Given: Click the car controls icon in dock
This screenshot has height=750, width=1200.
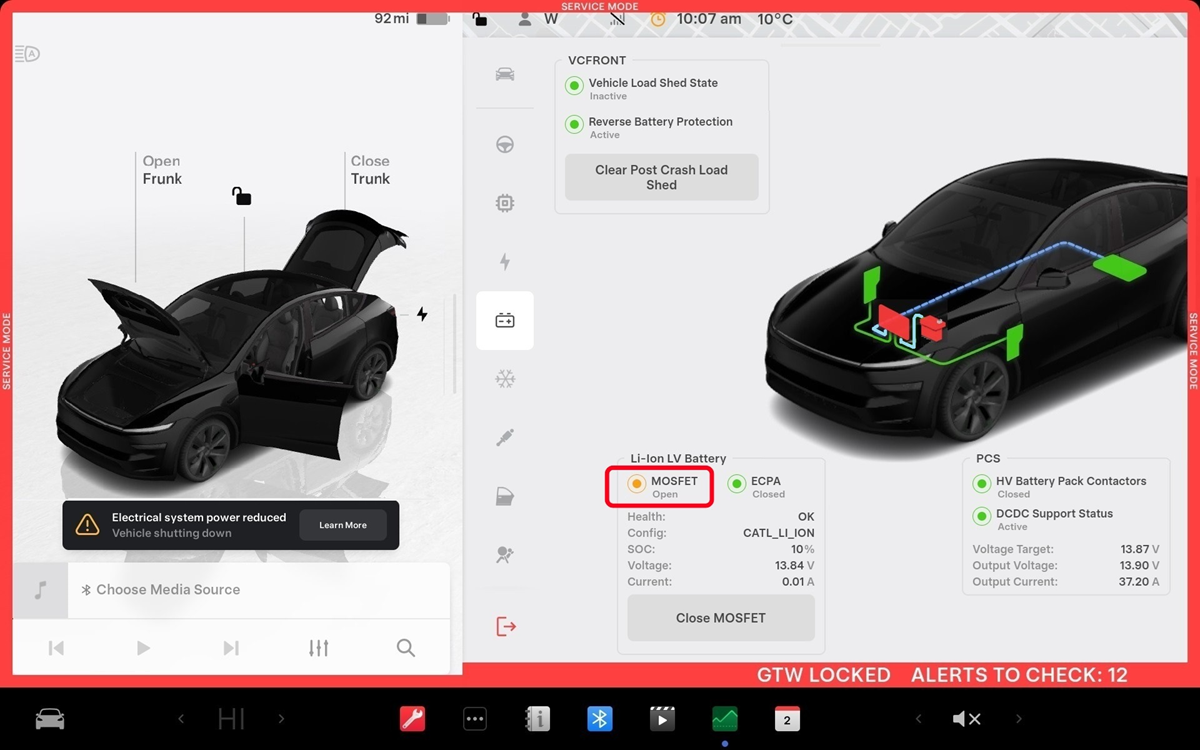Looking at the screenshot, I should [50, 719].
